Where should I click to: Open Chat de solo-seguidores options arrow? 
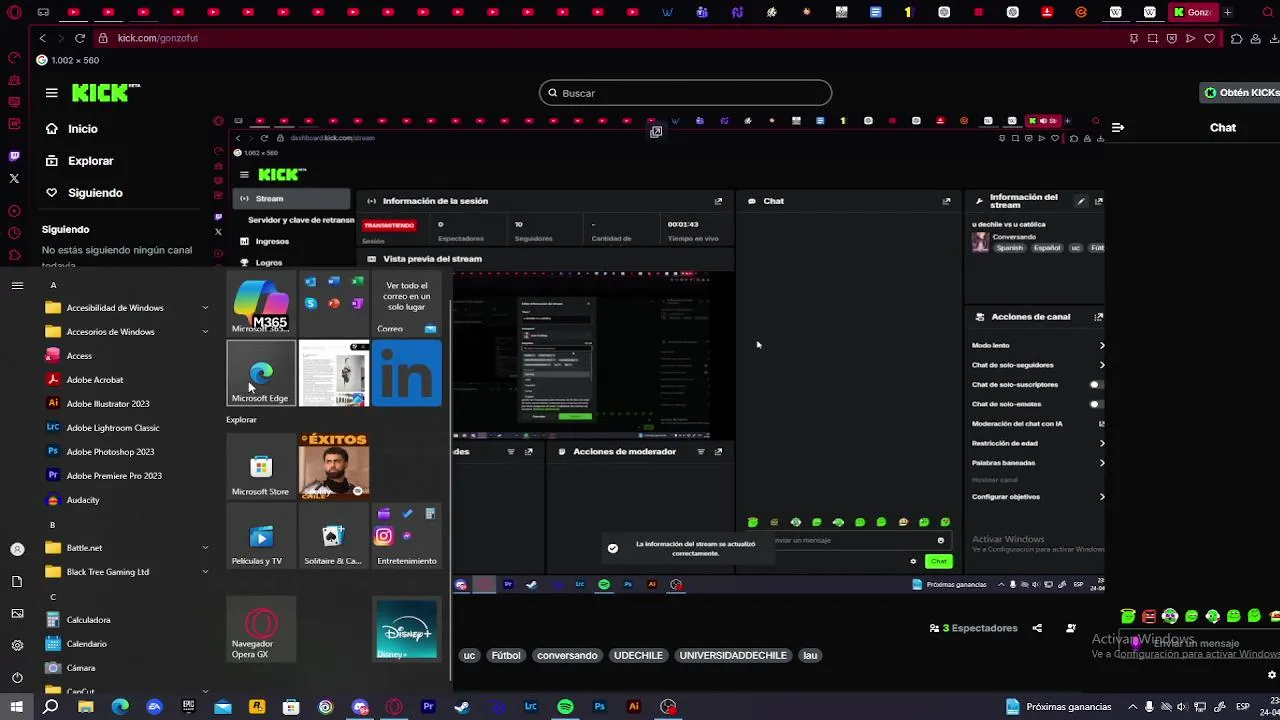click(1101, 365)
